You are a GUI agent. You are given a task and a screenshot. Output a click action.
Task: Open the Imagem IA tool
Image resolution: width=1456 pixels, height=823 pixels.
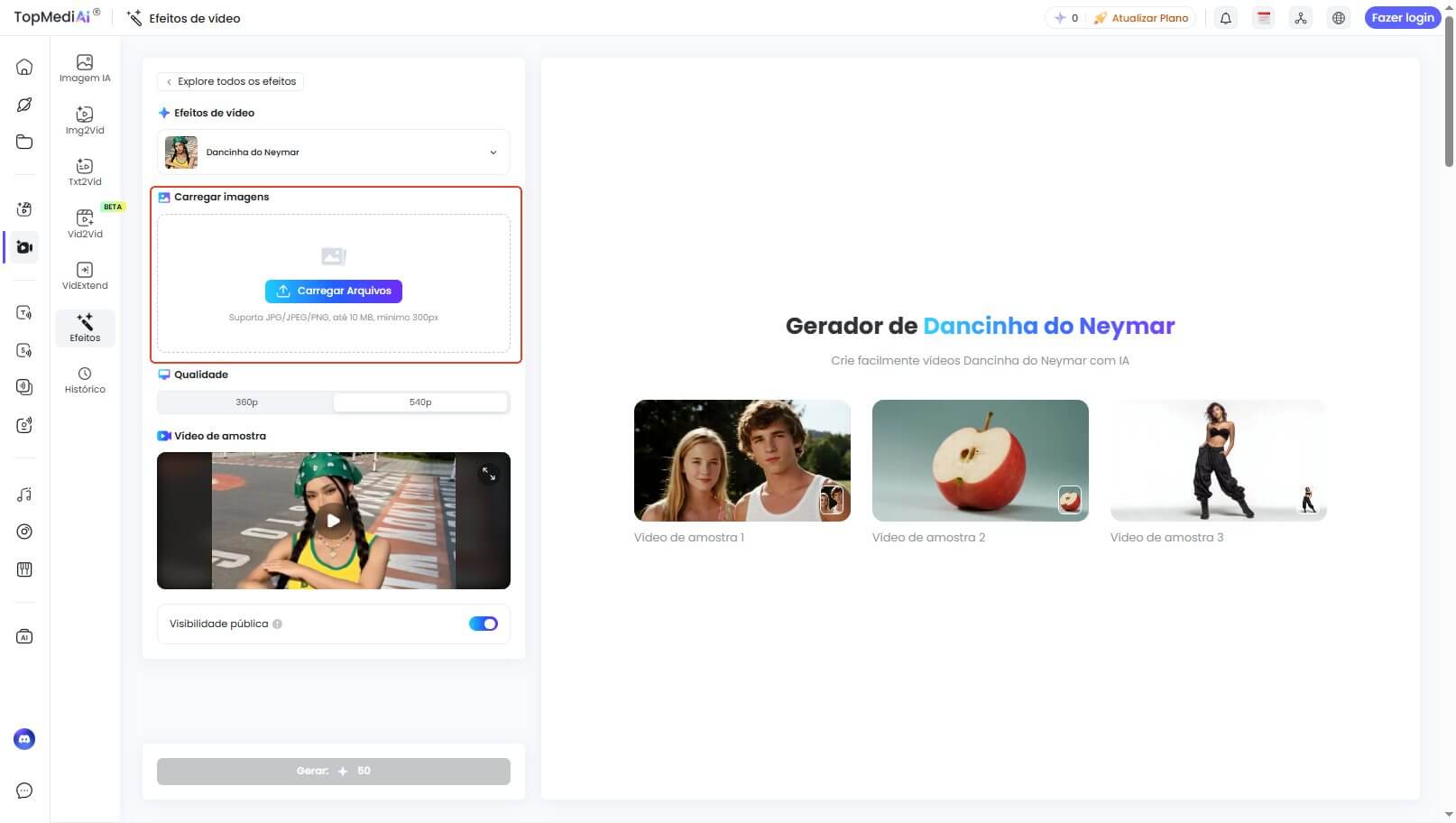click(84, 67)
